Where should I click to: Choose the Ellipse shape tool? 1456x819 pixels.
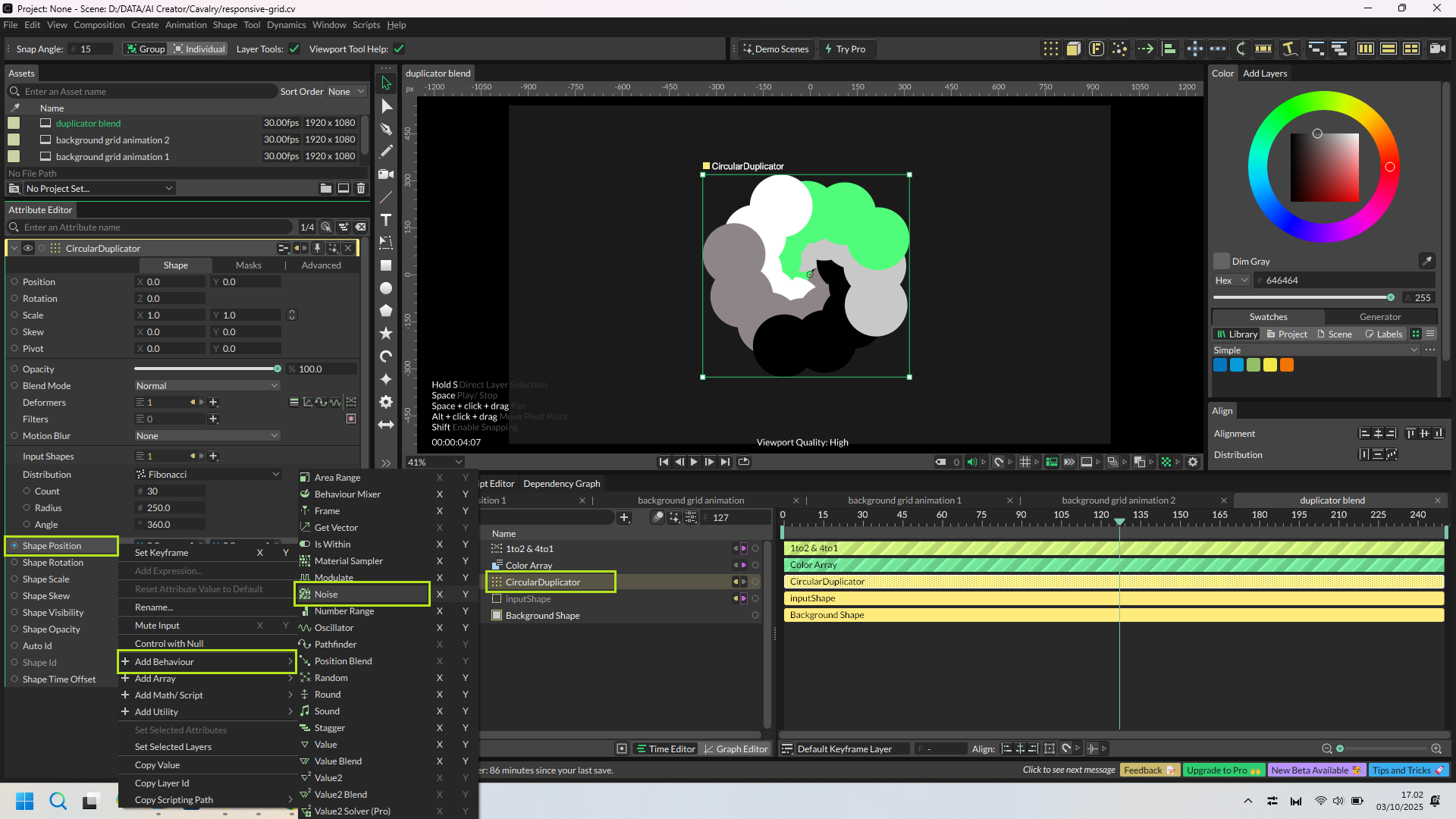click(x=386, y=288)
